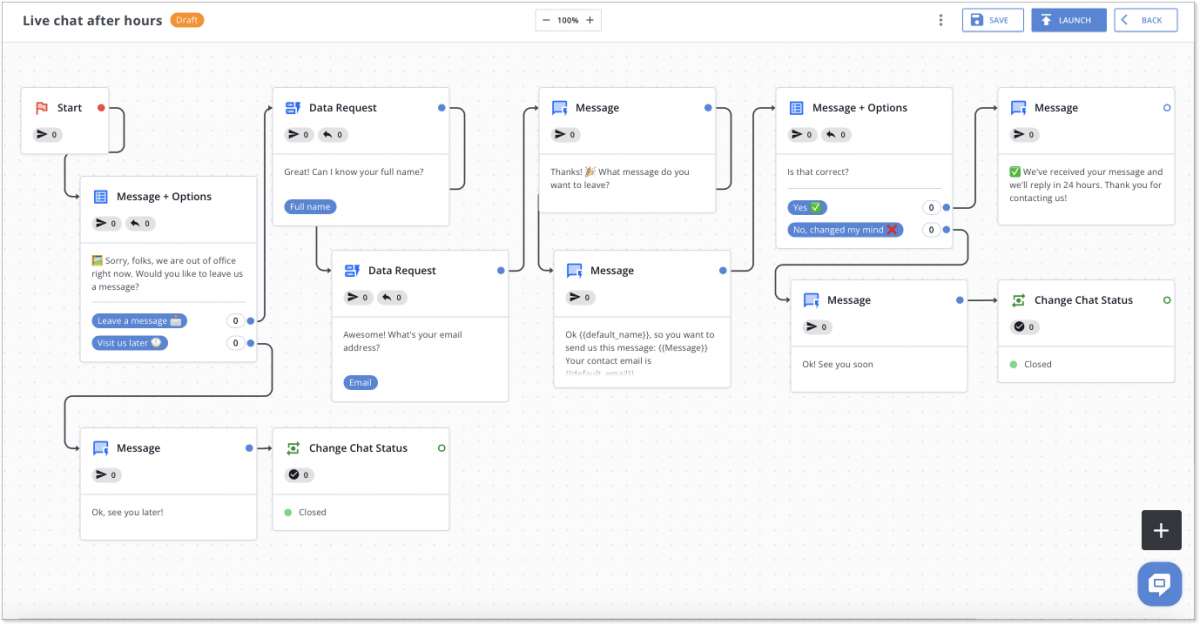
Task: Click the sent counter icon on the Start node
Action: [x=46, y=134]
